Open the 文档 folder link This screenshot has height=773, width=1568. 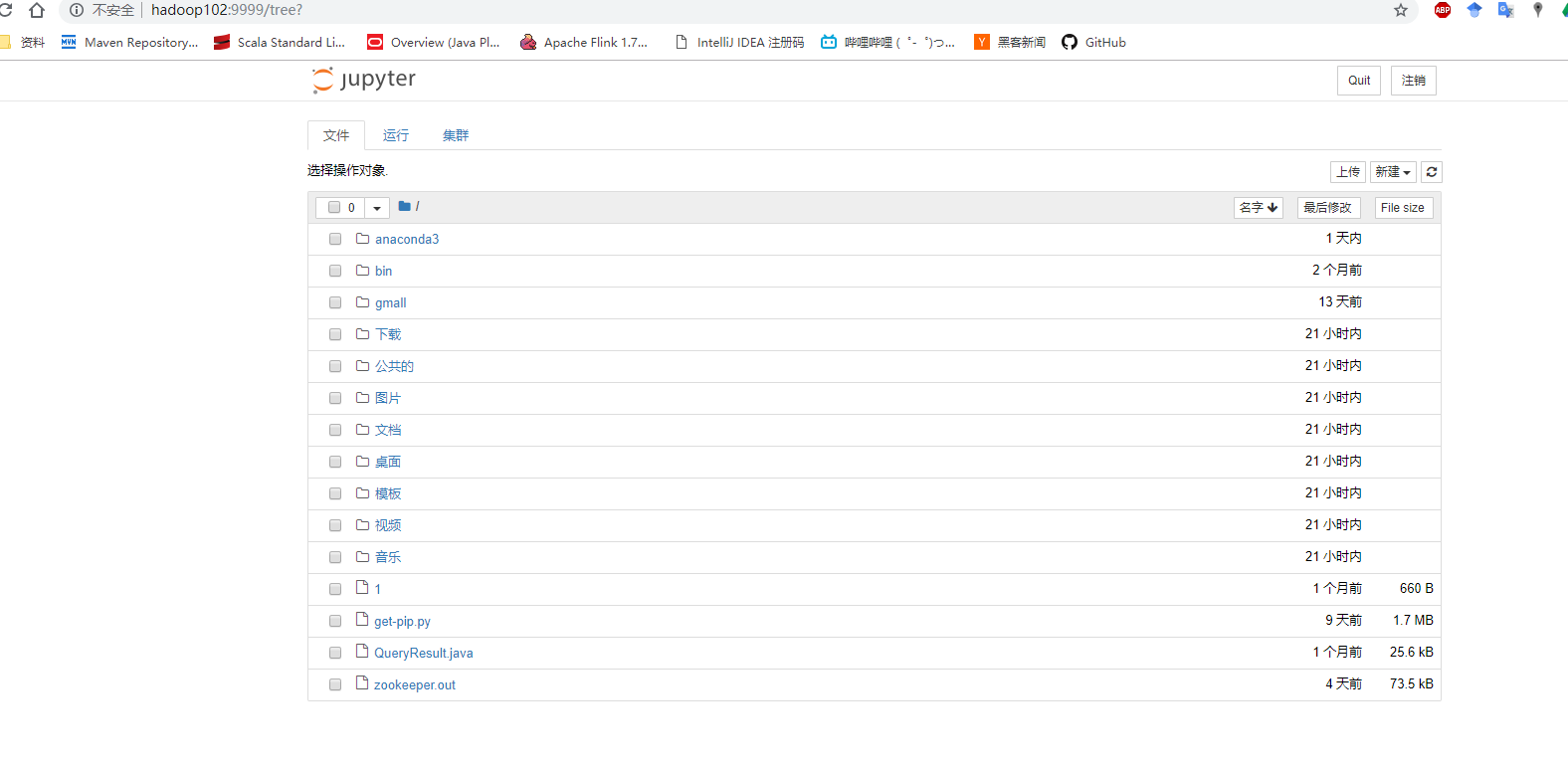[x=388, y=430]
